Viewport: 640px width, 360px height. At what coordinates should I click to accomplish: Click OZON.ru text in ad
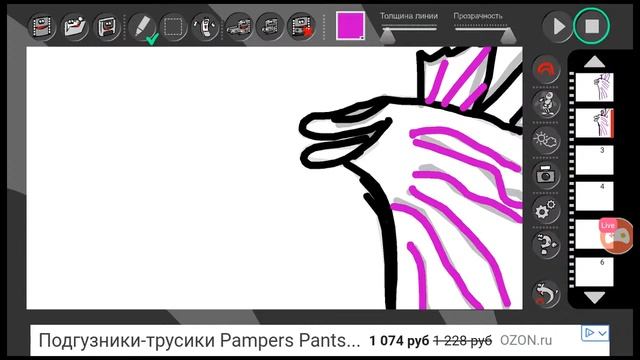[x=526, y=340]
